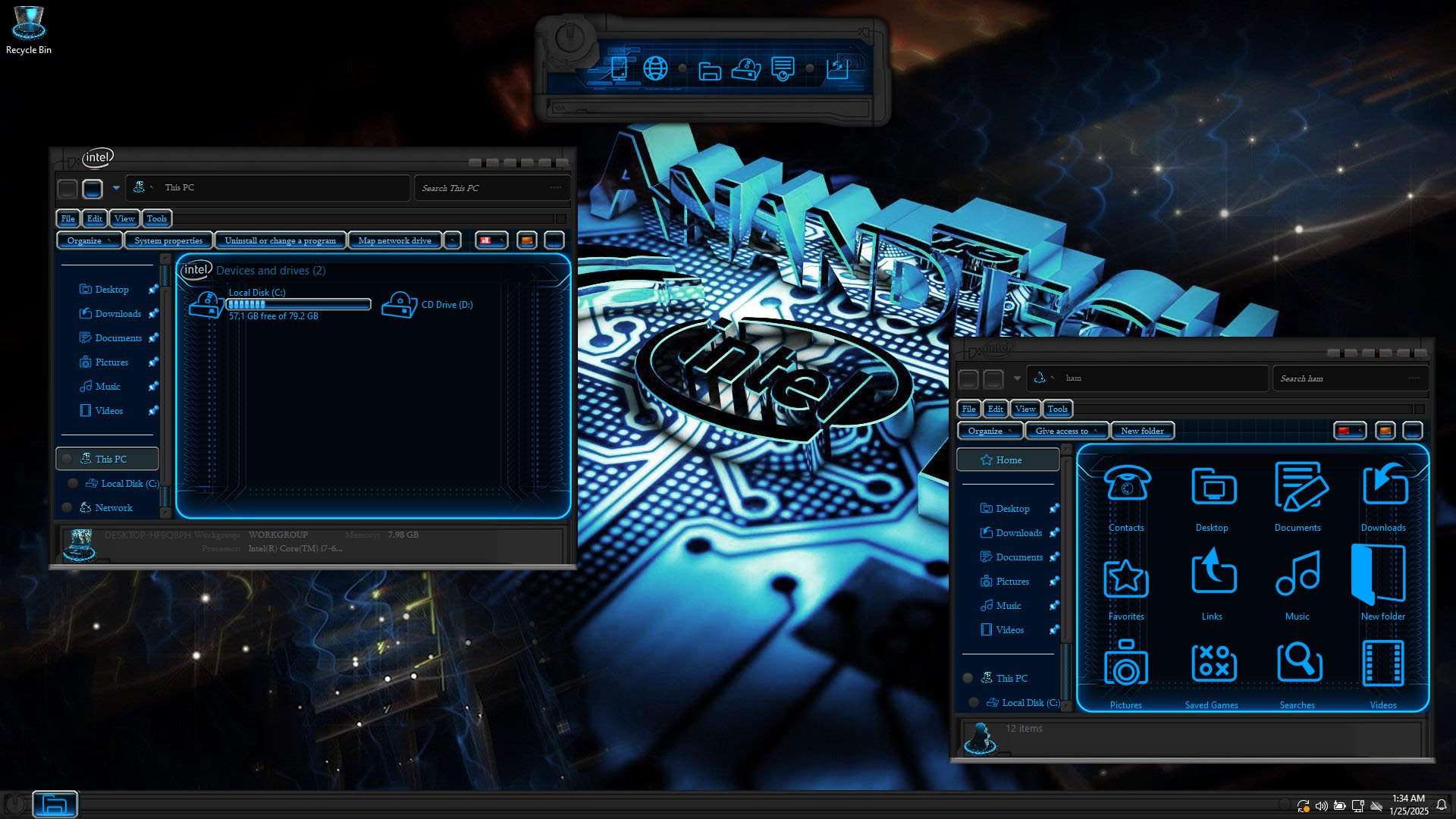Toggle preview pane in ham window
The width and height of the screenshot is (1456, 819).
click(x=1385, y=431)
